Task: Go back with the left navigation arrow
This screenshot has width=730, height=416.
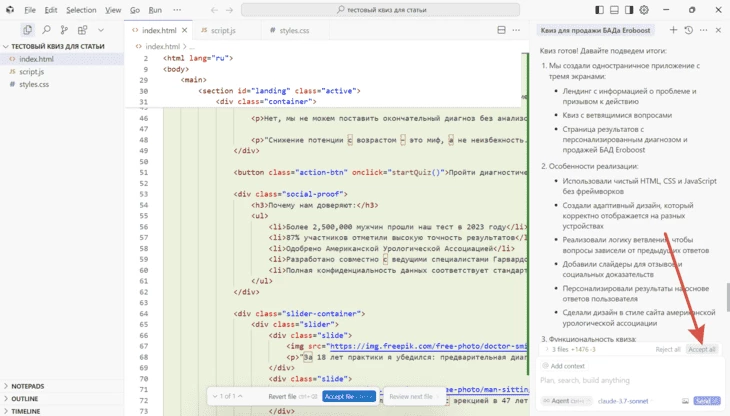Action: tap(214, 10)
